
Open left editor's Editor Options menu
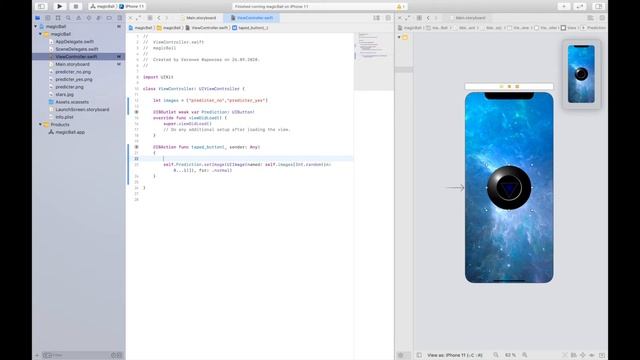tap(376, 18)
